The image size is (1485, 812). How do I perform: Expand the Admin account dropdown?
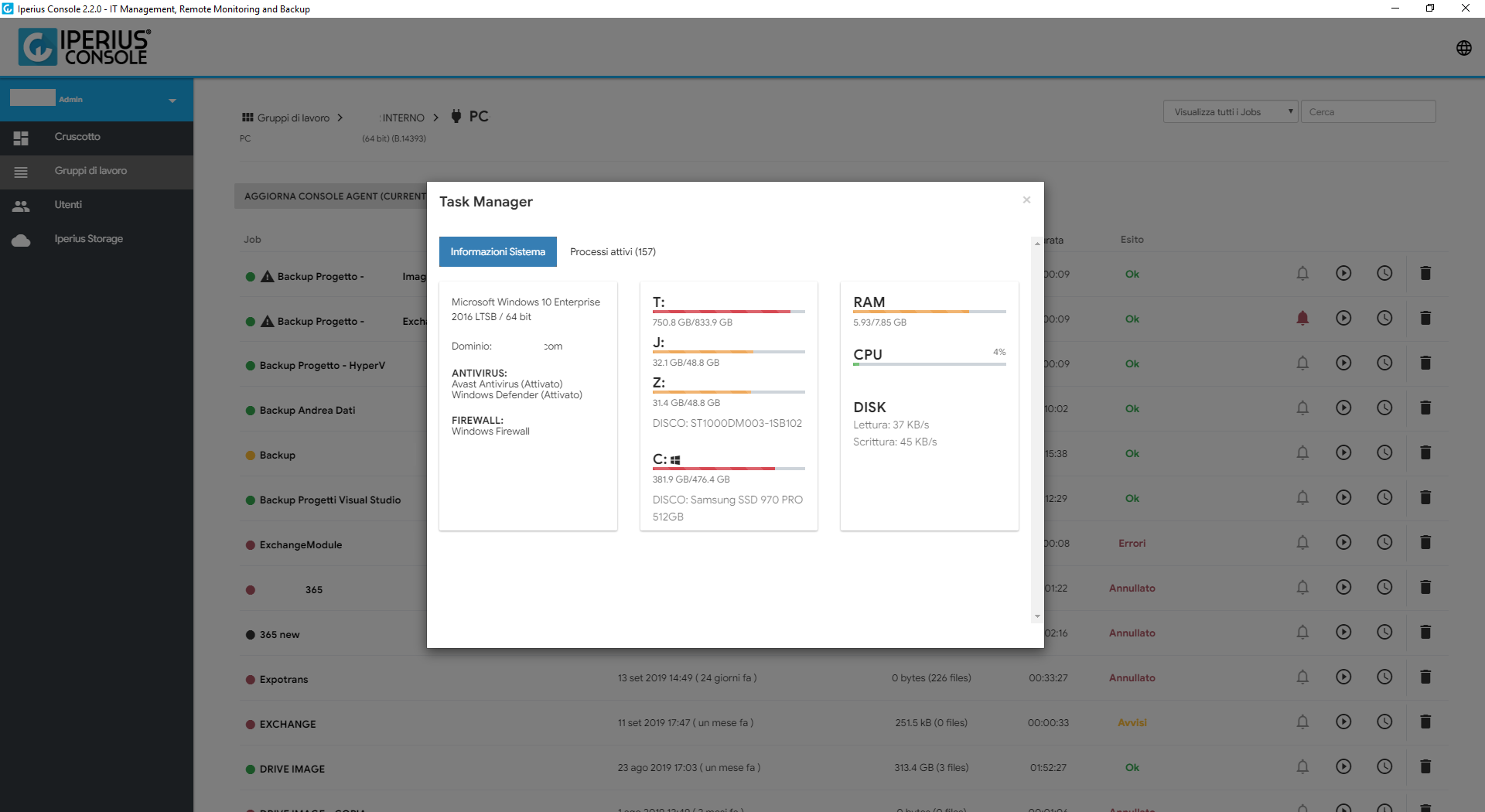coord(172,101)
